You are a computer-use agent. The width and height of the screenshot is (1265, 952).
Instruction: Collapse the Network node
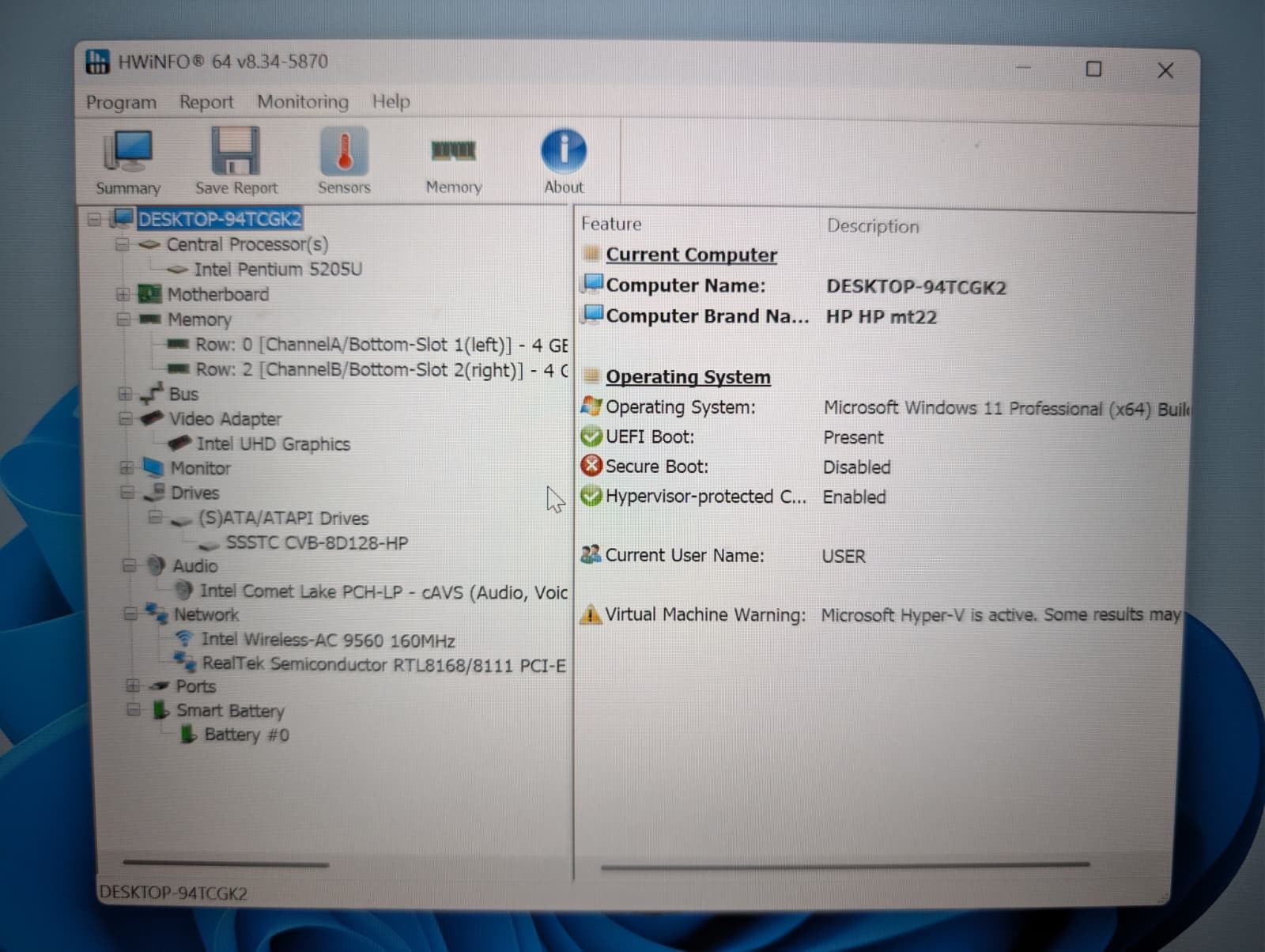click(131, 614)
